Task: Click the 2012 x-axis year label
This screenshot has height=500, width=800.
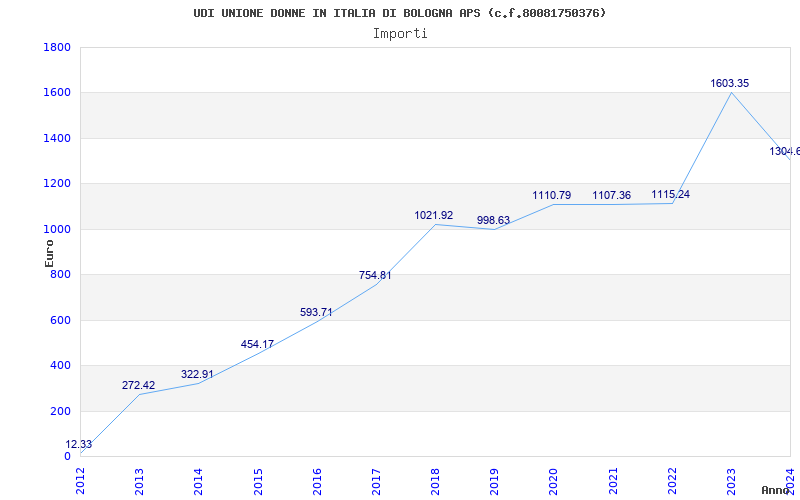Action: [80, 481]
